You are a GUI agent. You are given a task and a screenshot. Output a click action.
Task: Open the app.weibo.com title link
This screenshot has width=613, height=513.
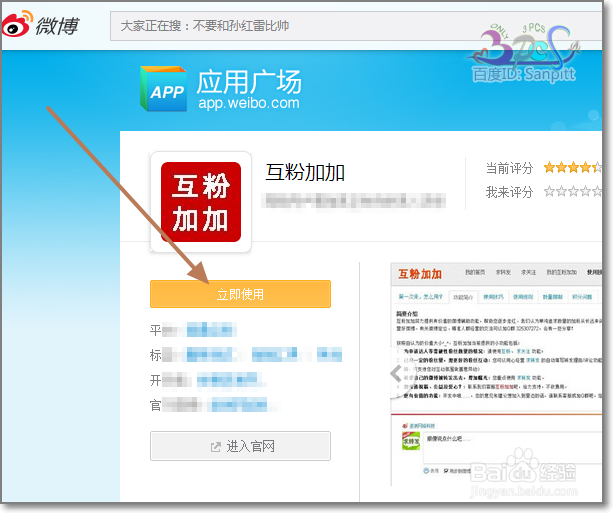[249, 103]
